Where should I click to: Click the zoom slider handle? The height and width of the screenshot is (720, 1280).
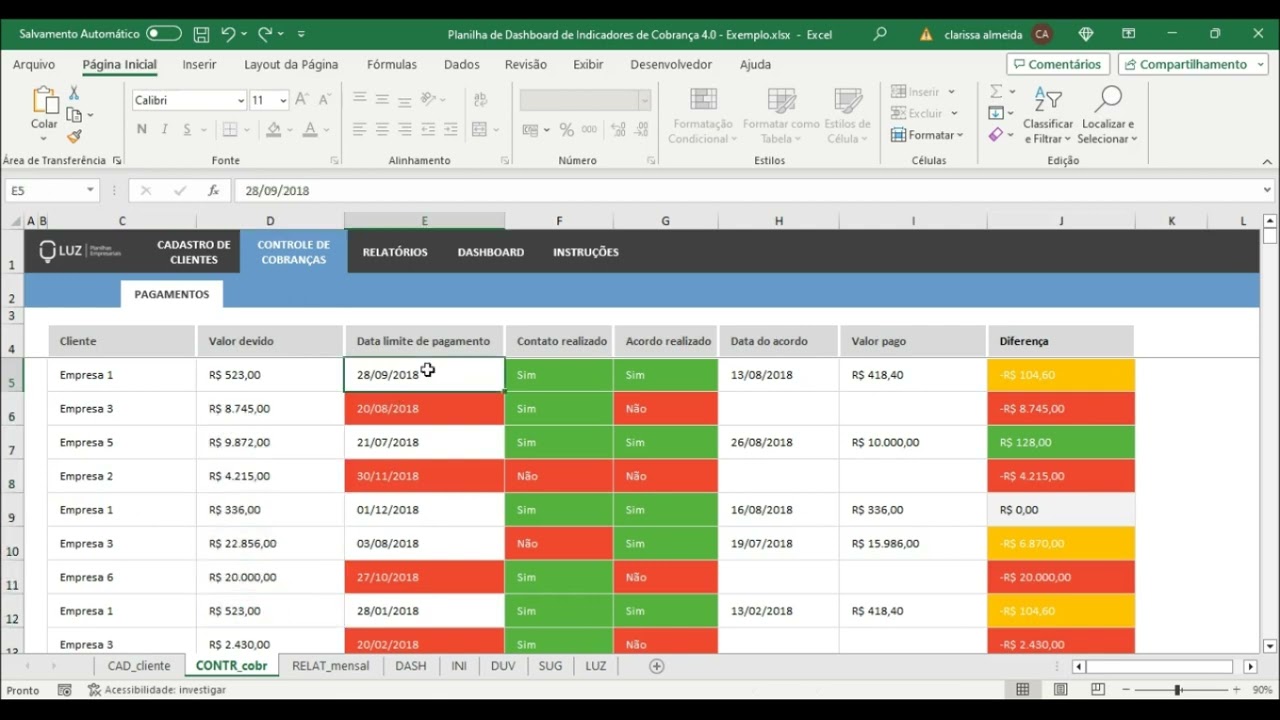tap(1178, 690)
